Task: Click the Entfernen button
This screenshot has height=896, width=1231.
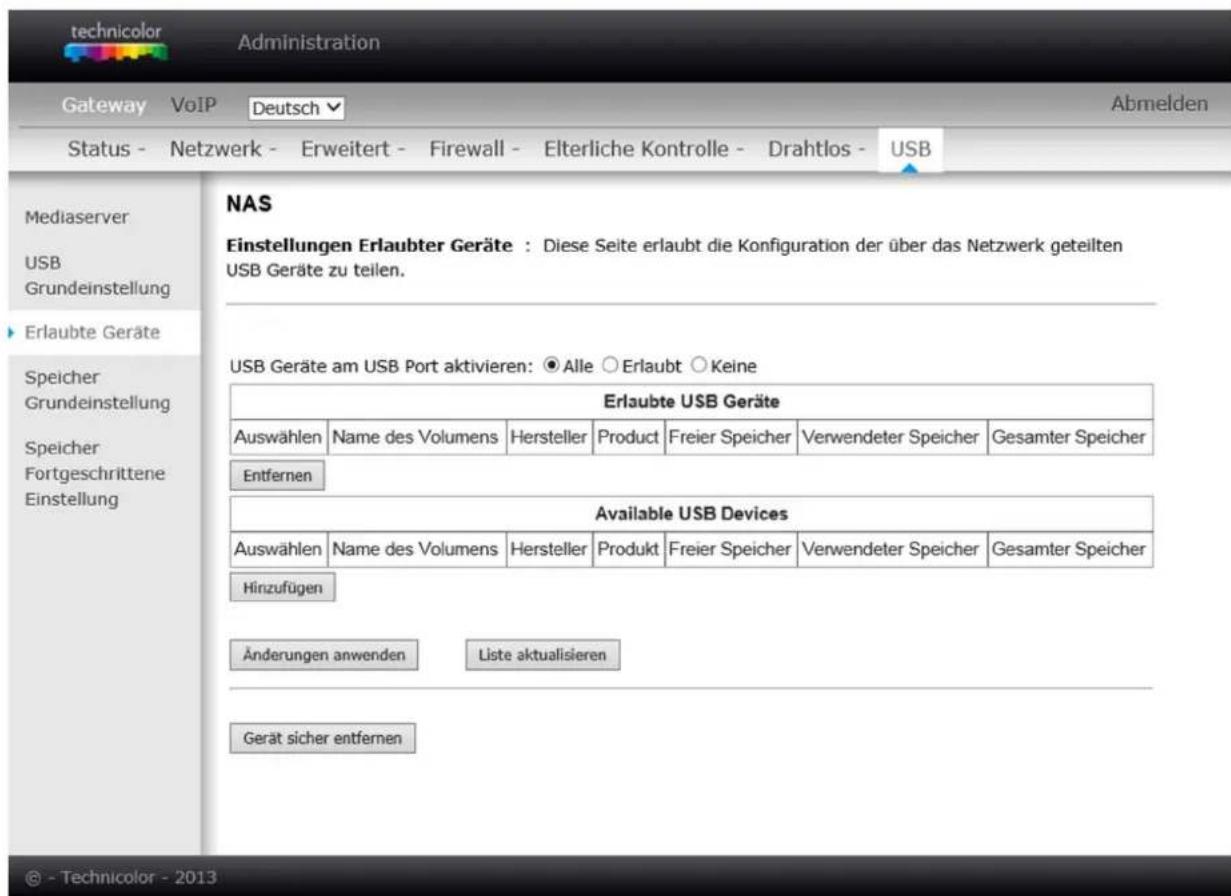Action: 278,476
